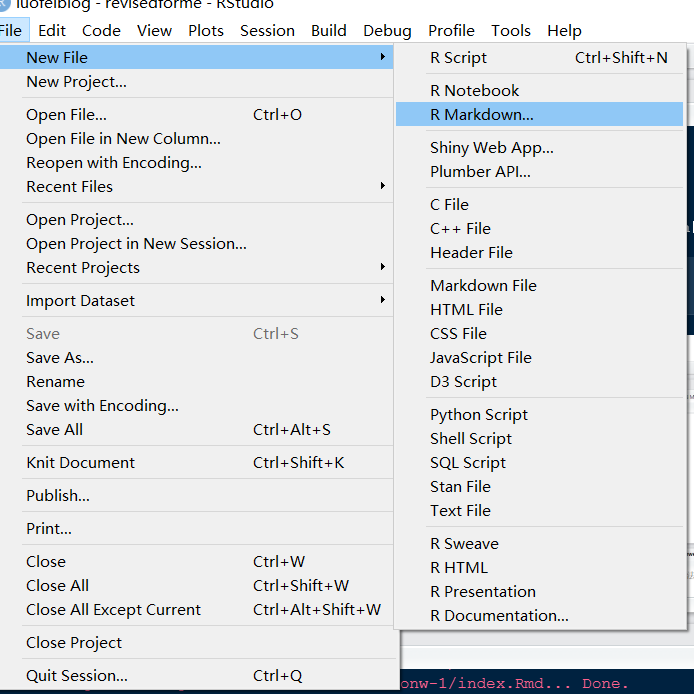The height and width of the screenshot is (694, 694).
Task: Expand the Import Dataset submenu
Action: click(383, 301)
